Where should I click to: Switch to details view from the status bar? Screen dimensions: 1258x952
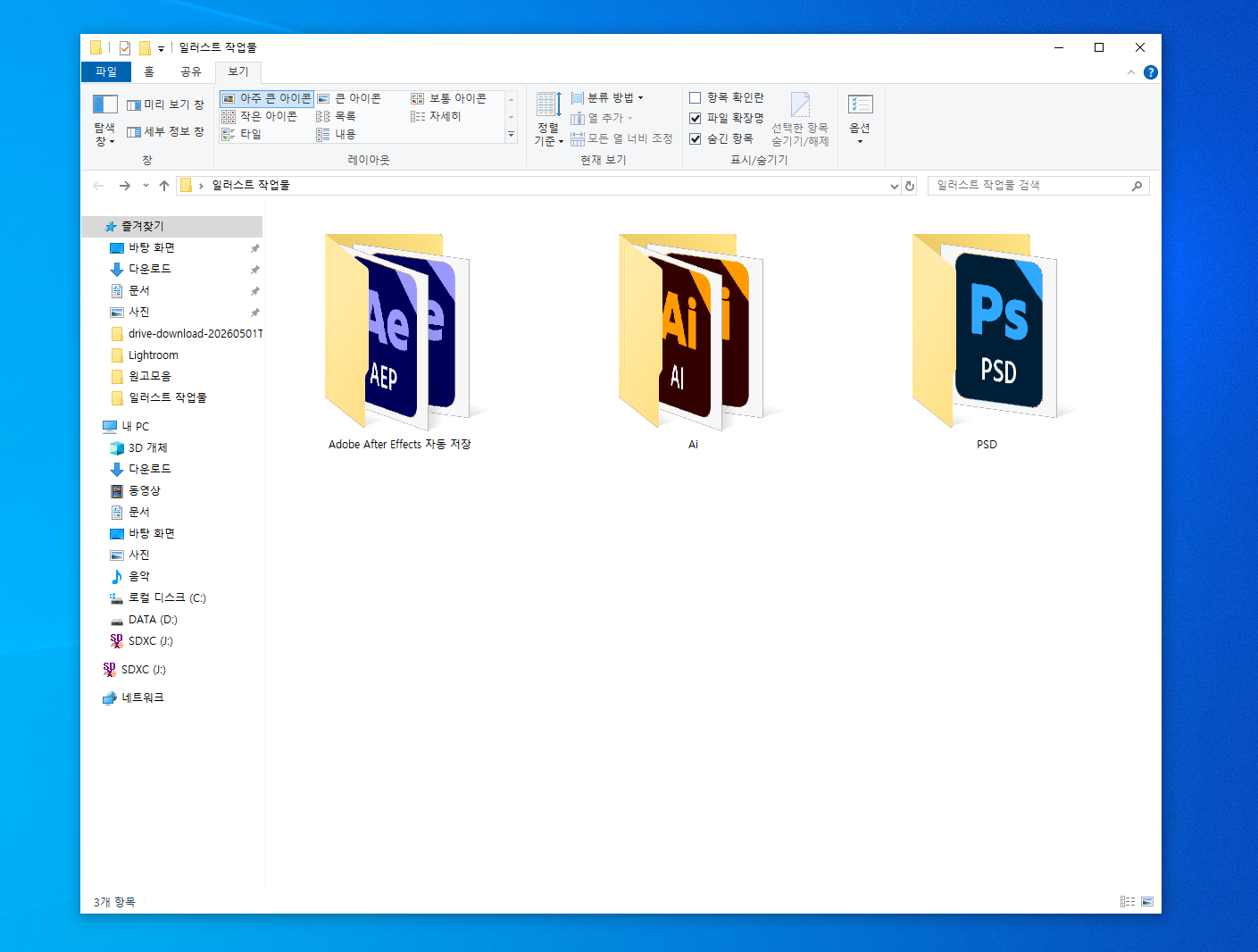coord(1128,902)
